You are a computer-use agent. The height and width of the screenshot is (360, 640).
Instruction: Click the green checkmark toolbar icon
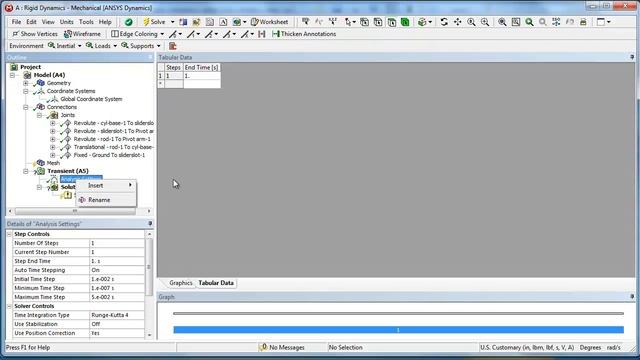[x=129, y=22]
